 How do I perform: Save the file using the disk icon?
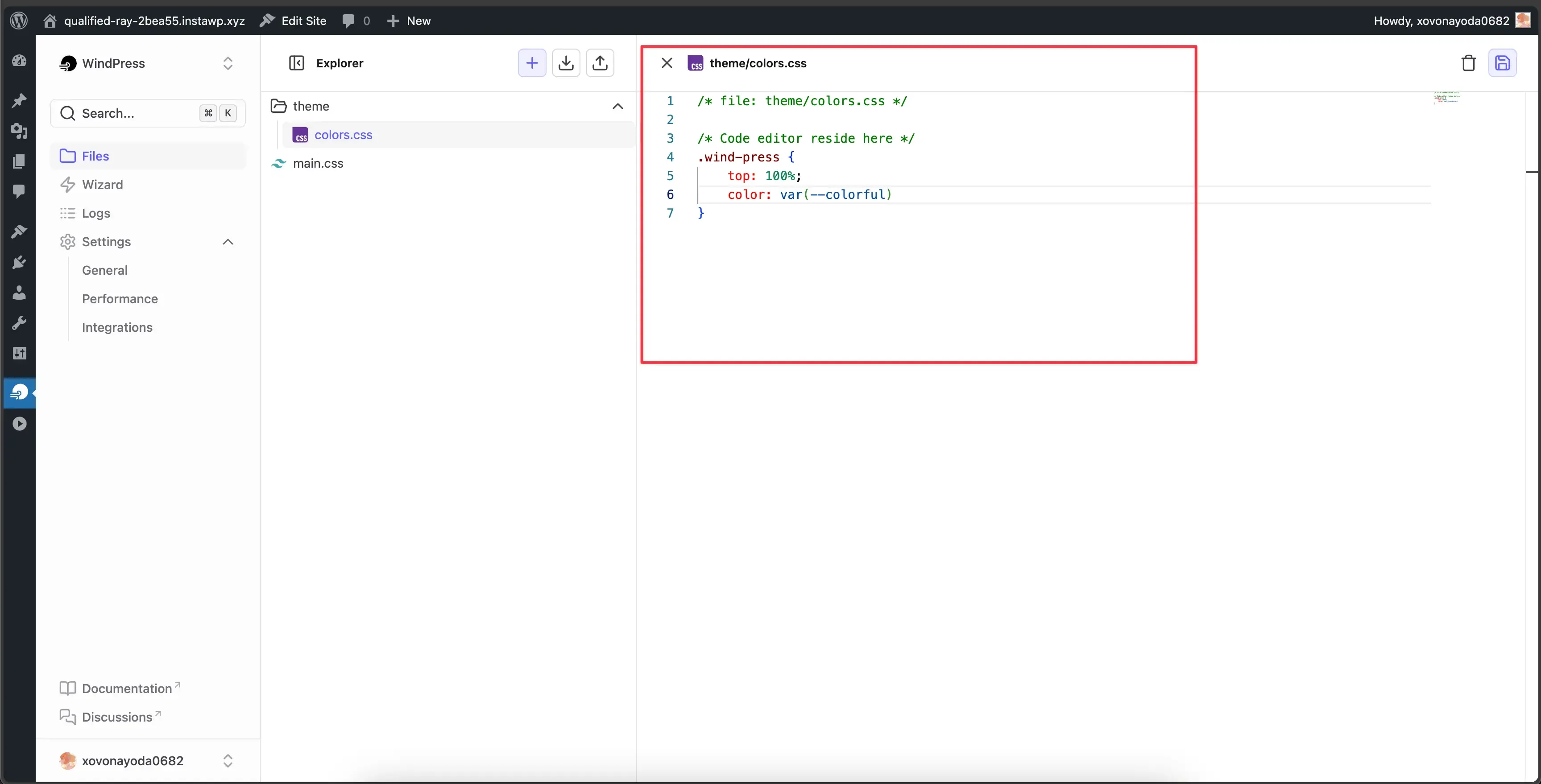point(1502,63)
